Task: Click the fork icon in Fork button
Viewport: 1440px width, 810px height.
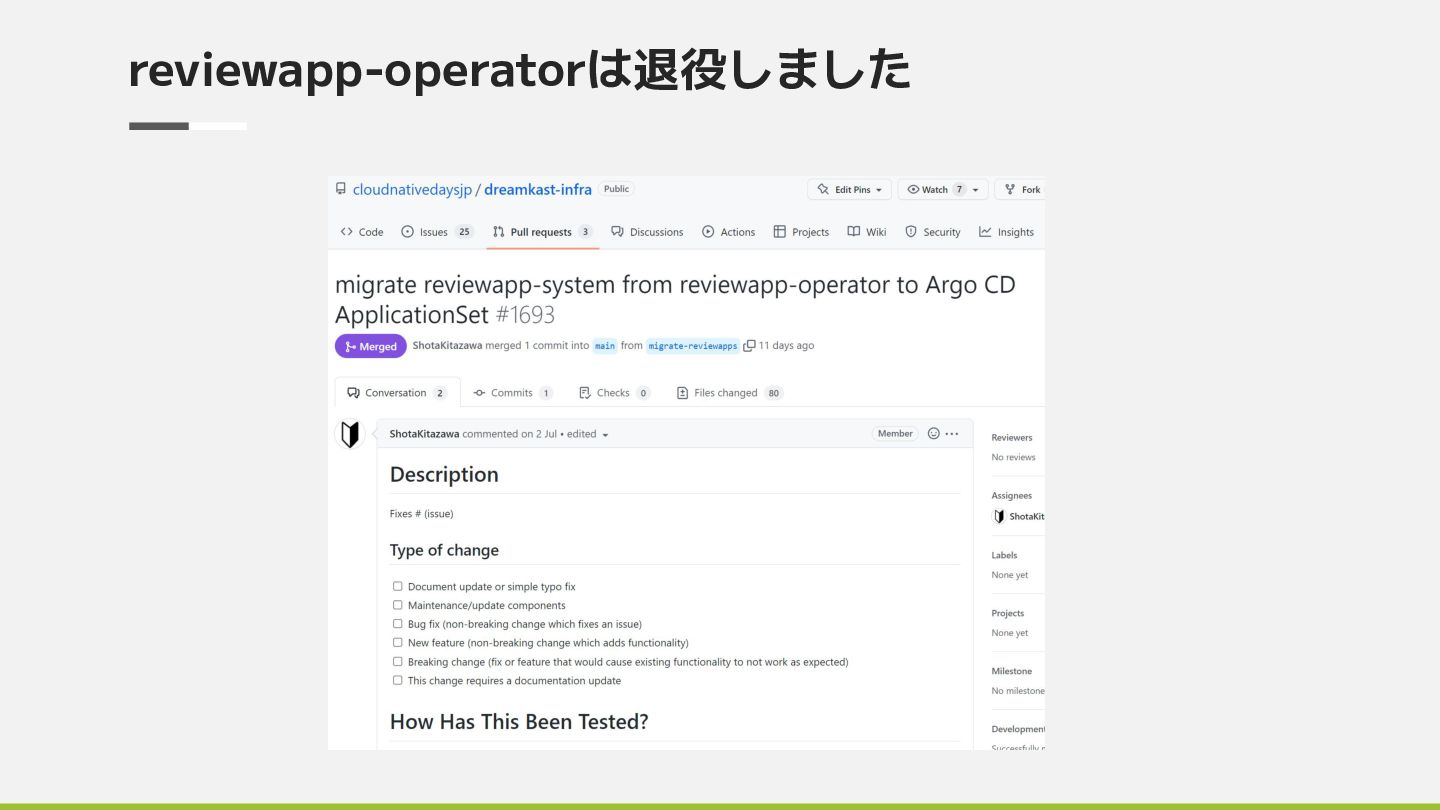Action: 1010,190
